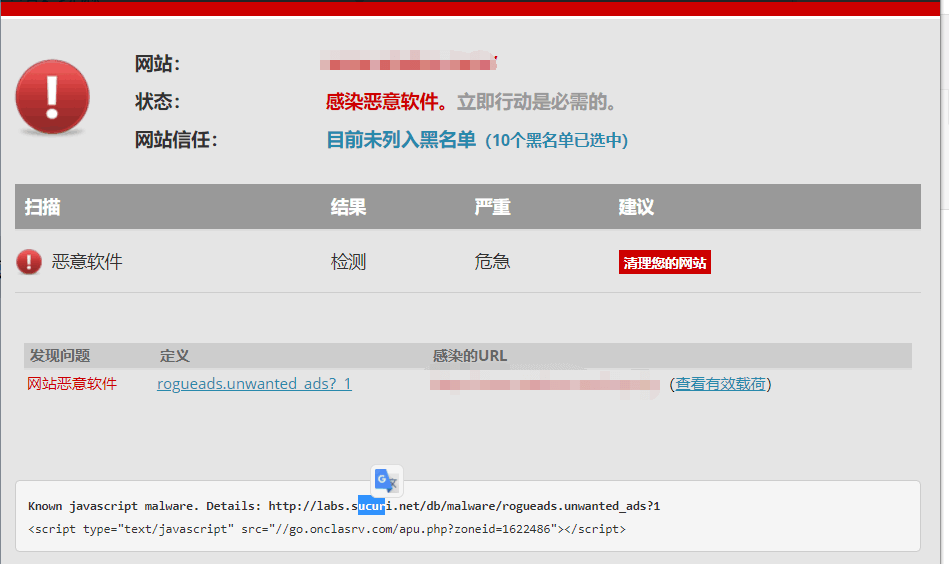Select the 结果 column header

click(x=348, y=207)
